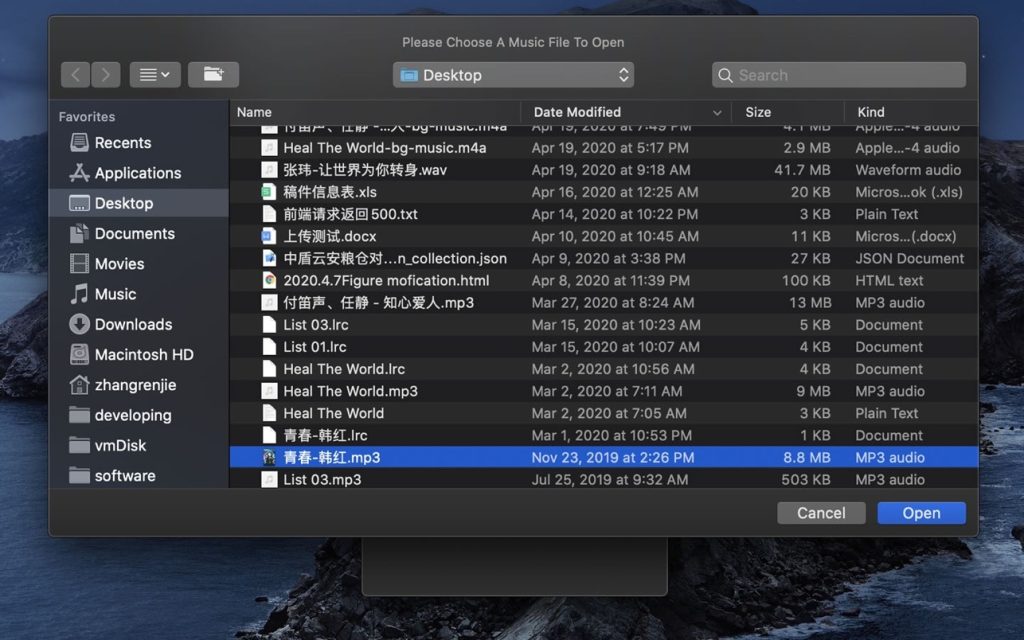Select the Music folder in sidebar
This screenshot has height=640, width=1024.
coord(114,294)
